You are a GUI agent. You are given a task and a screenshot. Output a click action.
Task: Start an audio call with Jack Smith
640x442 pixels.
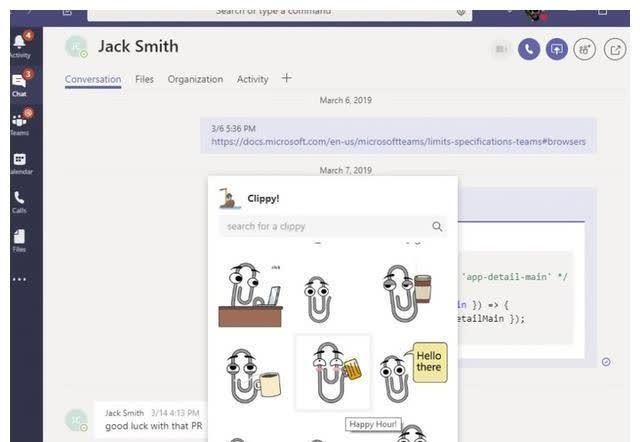coord(529,49)
